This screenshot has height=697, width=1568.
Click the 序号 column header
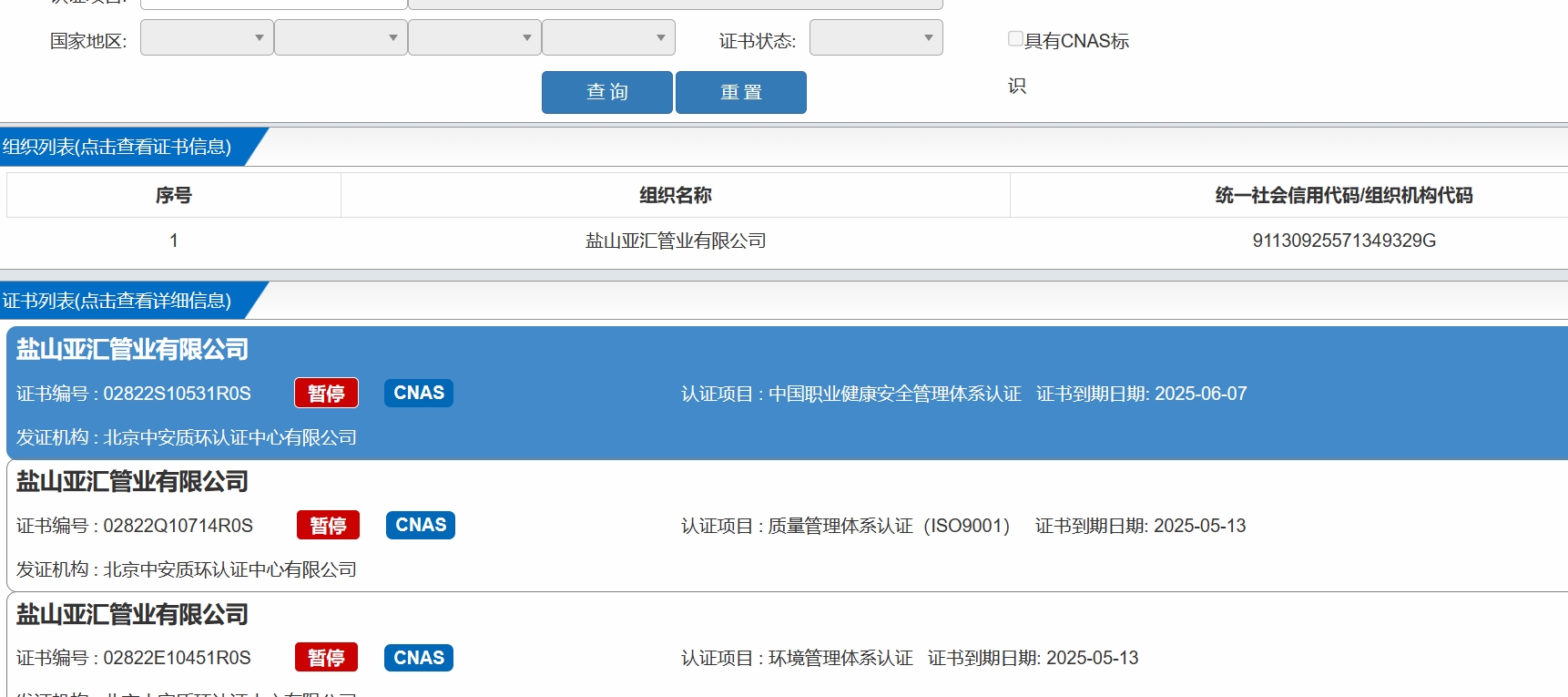(174, 195)
